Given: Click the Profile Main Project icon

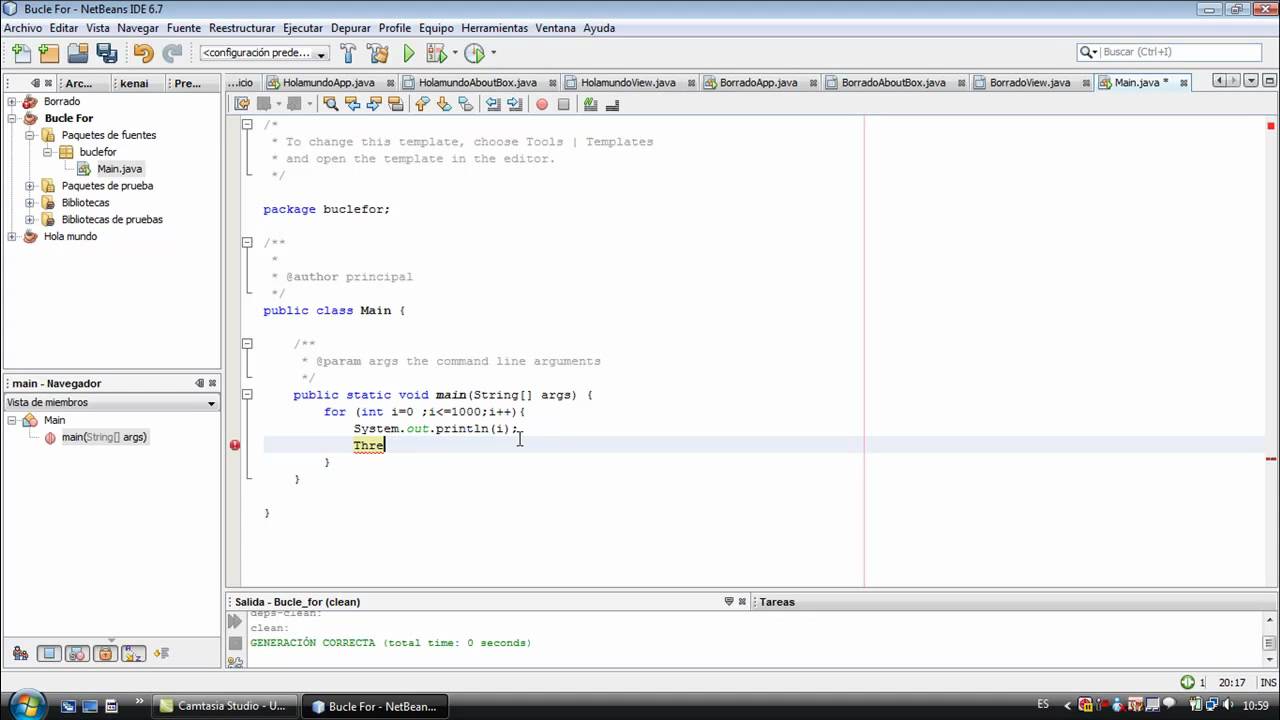Looking at the screenshot, I should pos(474,53).
